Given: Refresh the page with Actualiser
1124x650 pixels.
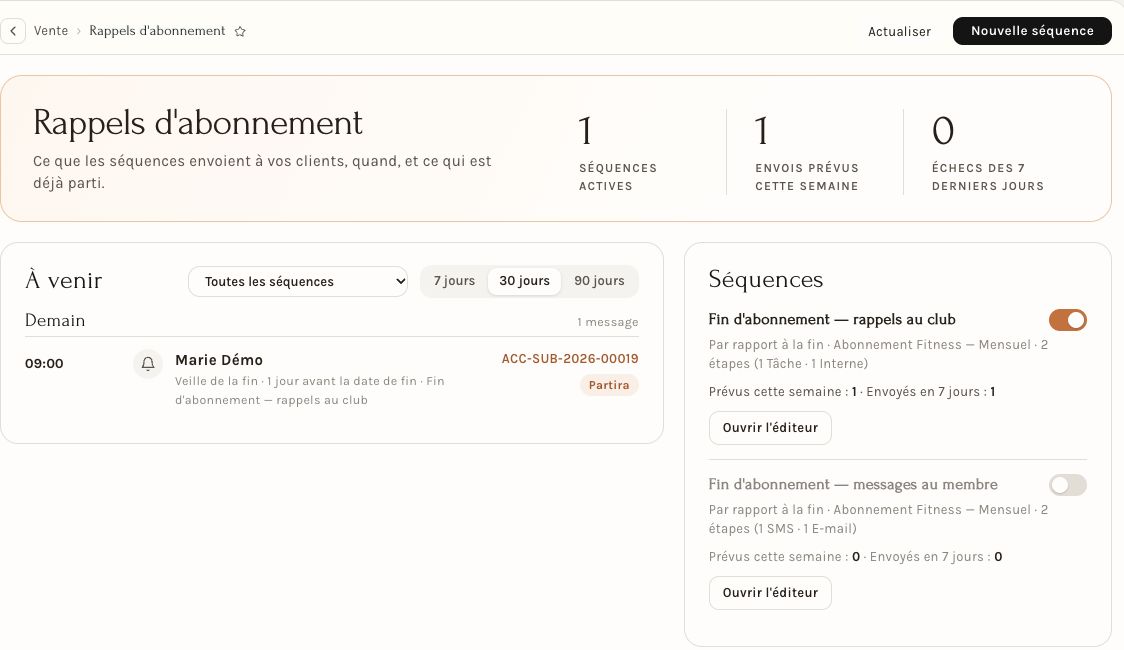Looking at the screenshot, I should point(899,32).
